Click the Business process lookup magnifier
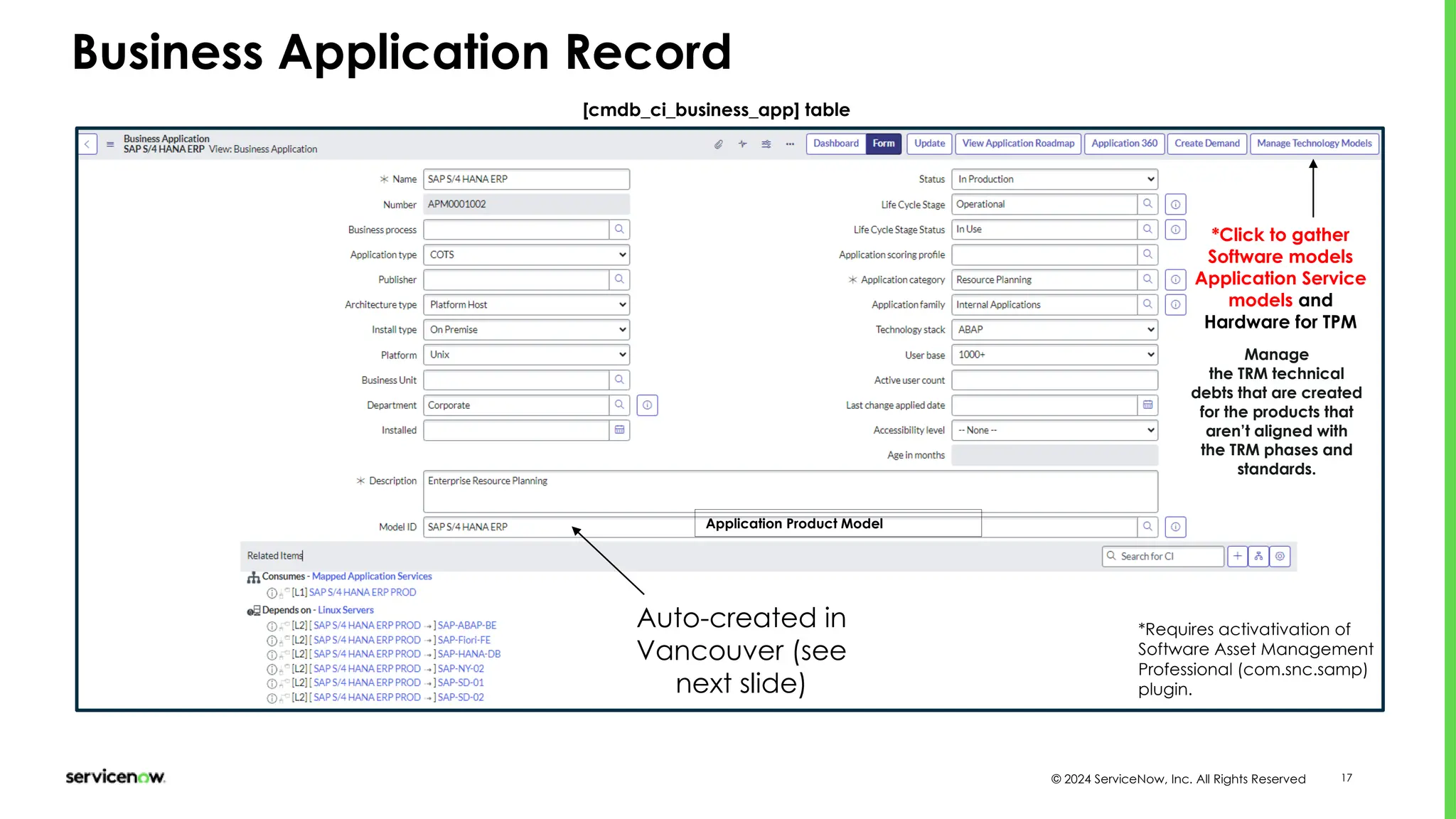 619,230
